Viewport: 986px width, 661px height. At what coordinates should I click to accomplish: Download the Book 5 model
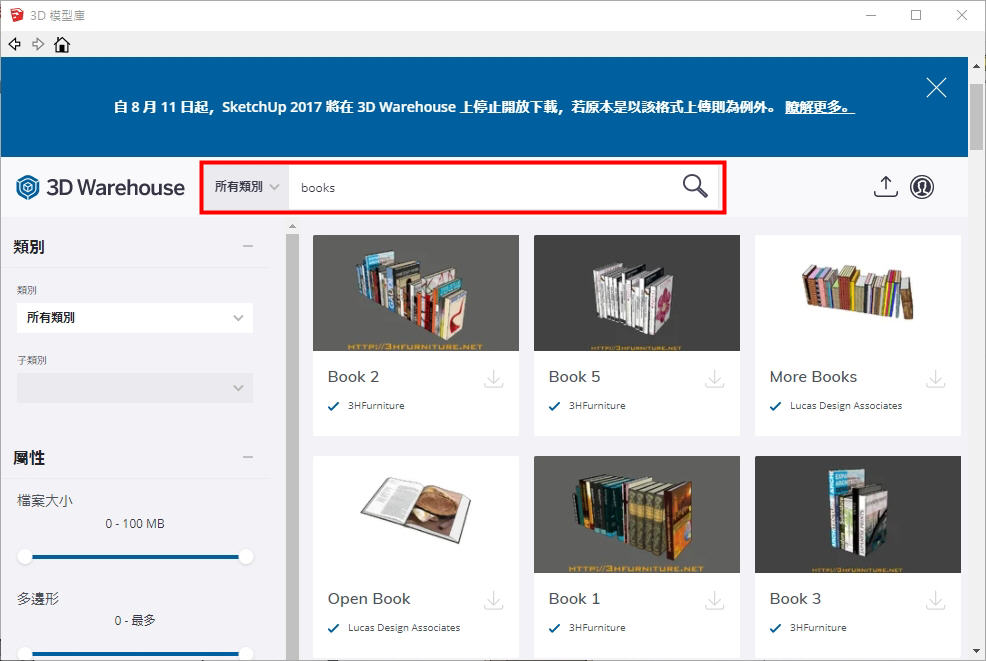coord(714,379)
